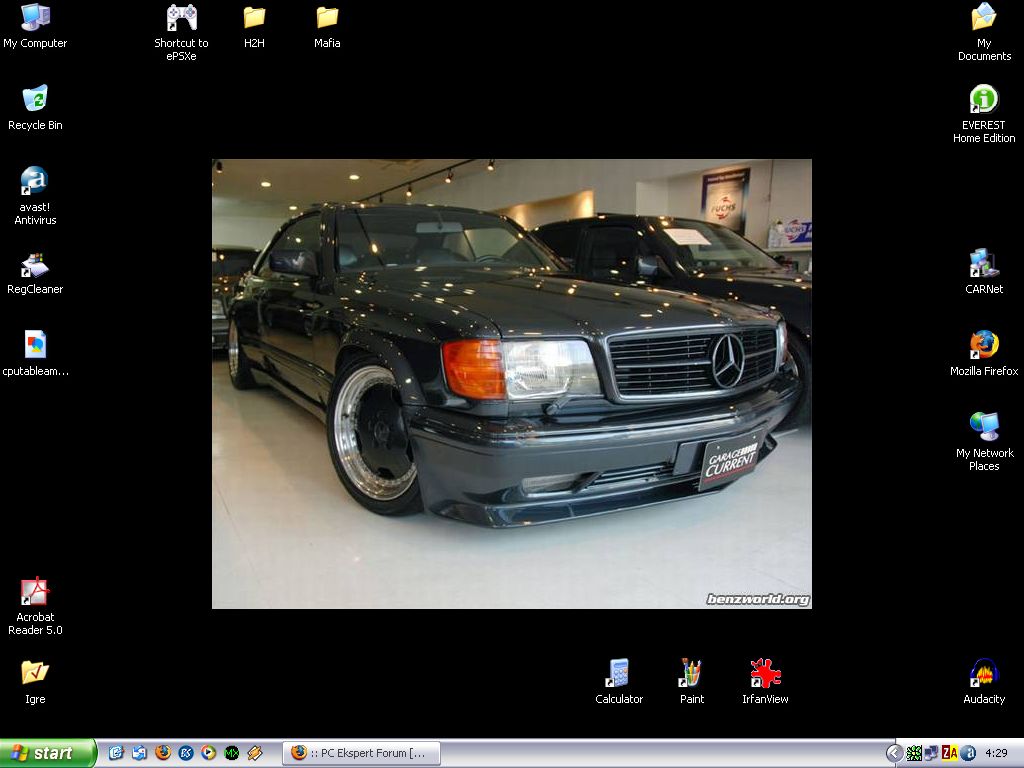Open the Mafia folder
Screen dimensions: 1024x768
(x=327, y=18)
